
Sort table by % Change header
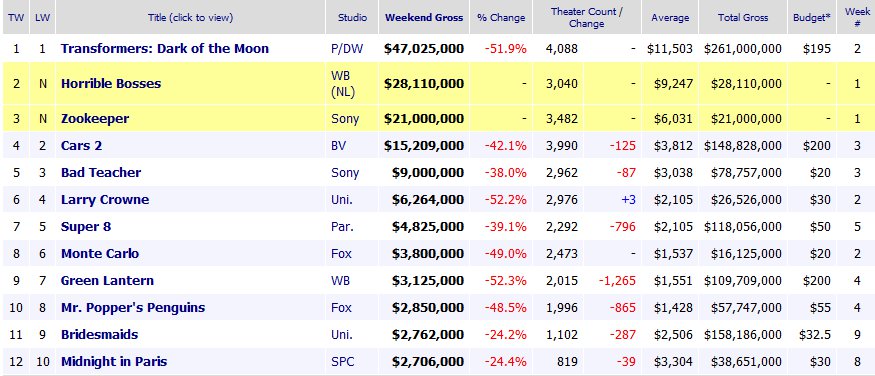[x=501, y=17]
